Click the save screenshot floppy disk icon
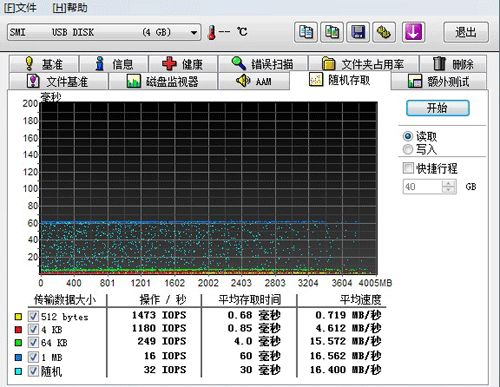Image resolution: width=500 pixels, height=387 pixels. (358, 32)
